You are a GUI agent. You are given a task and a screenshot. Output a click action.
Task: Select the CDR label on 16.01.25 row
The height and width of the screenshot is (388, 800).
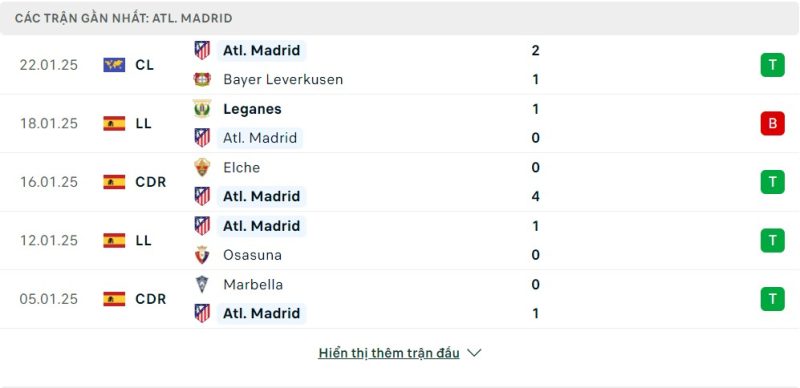151,182
